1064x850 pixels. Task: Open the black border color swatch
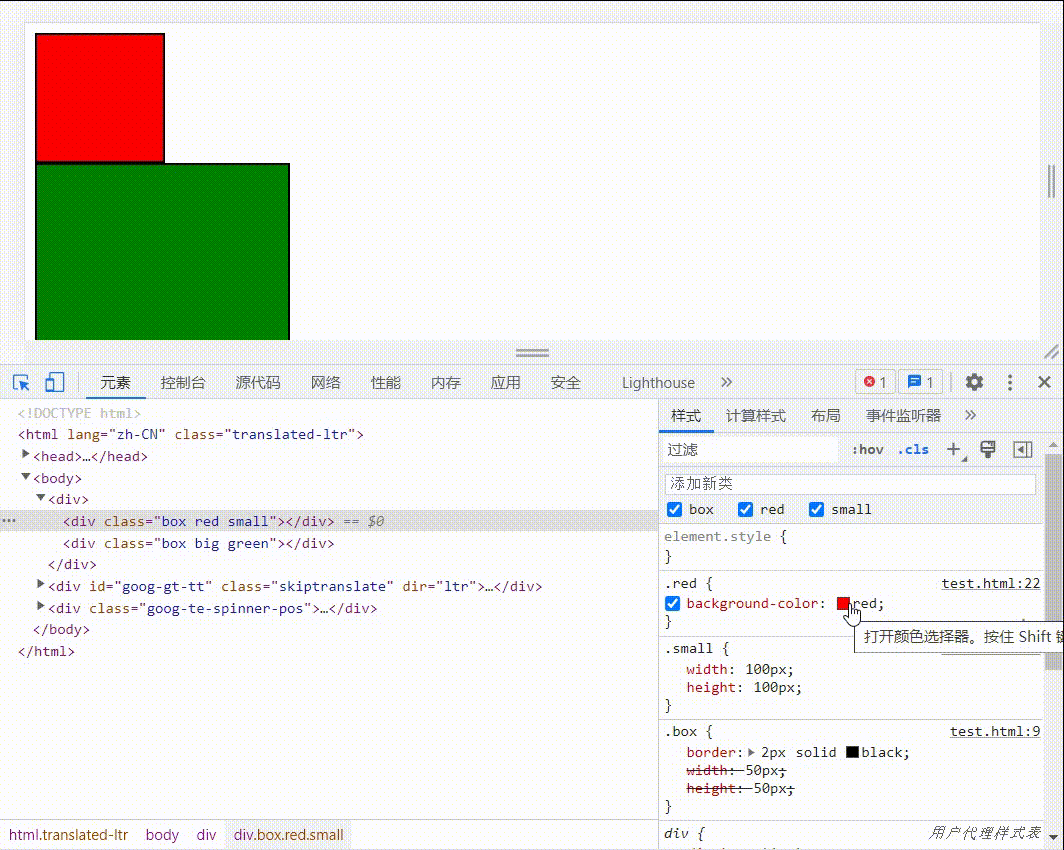click(852, 752)
